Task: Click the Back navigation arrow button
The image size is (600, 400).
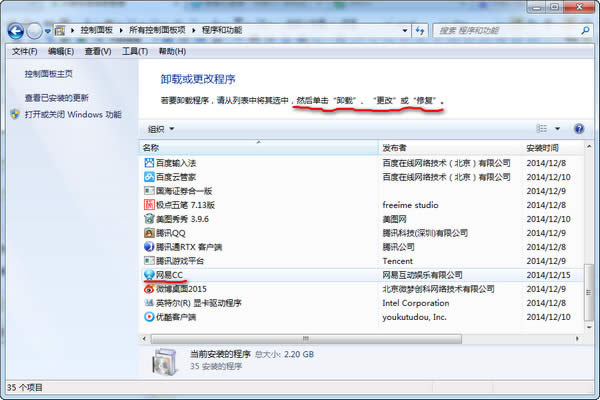Action: click(x=16, y=31)
